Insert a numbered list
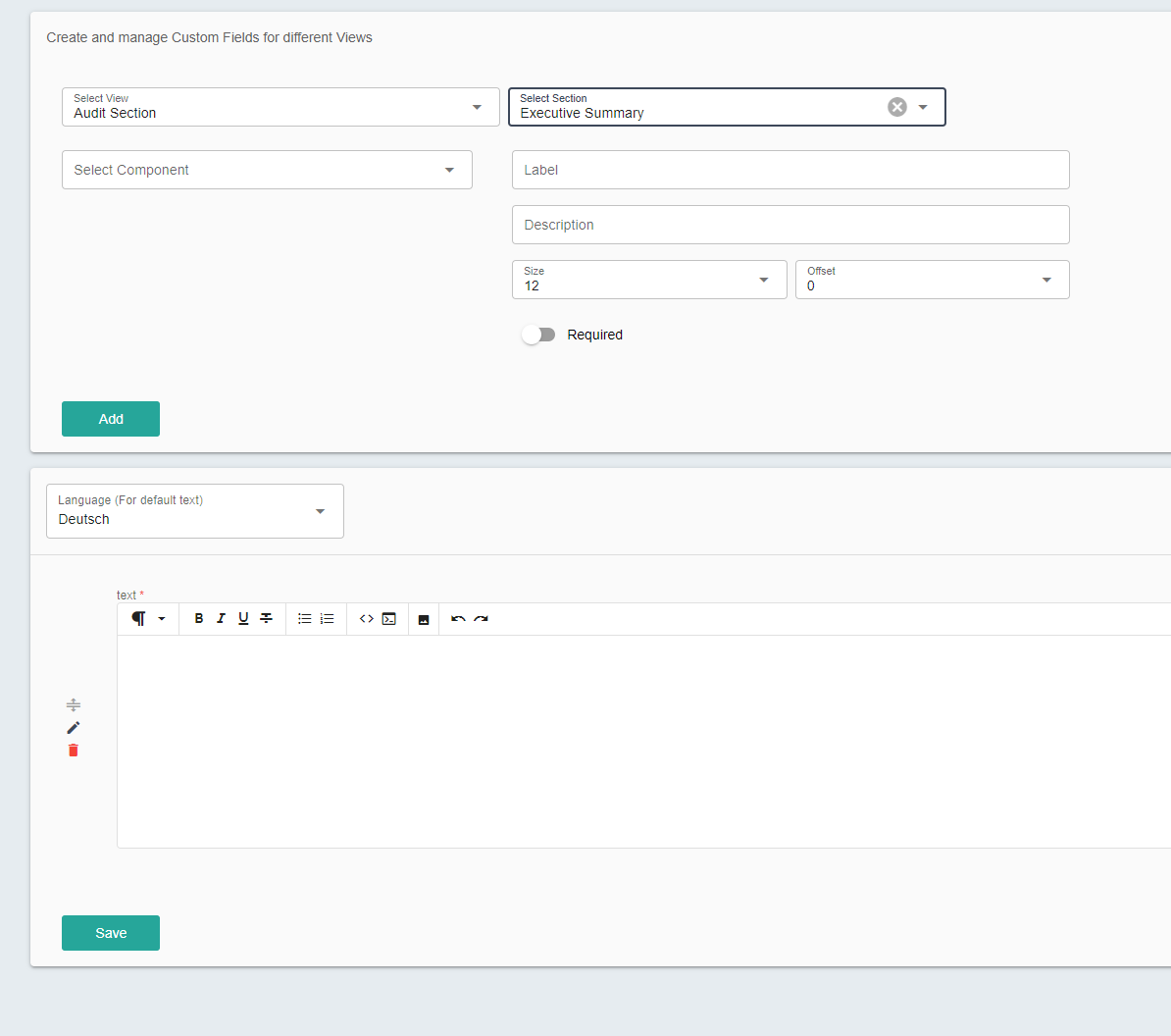1171x1036 pixels. tap(328, 618)
